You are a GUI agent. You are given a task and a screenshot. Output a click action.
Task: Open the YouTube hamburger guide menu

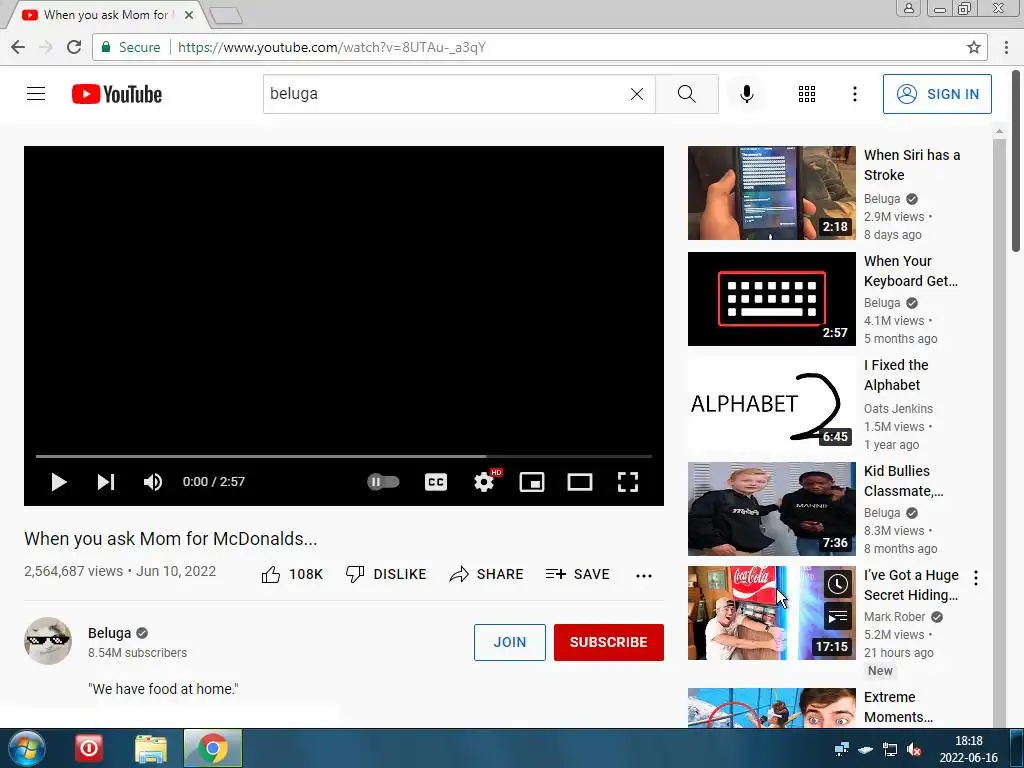36,94
